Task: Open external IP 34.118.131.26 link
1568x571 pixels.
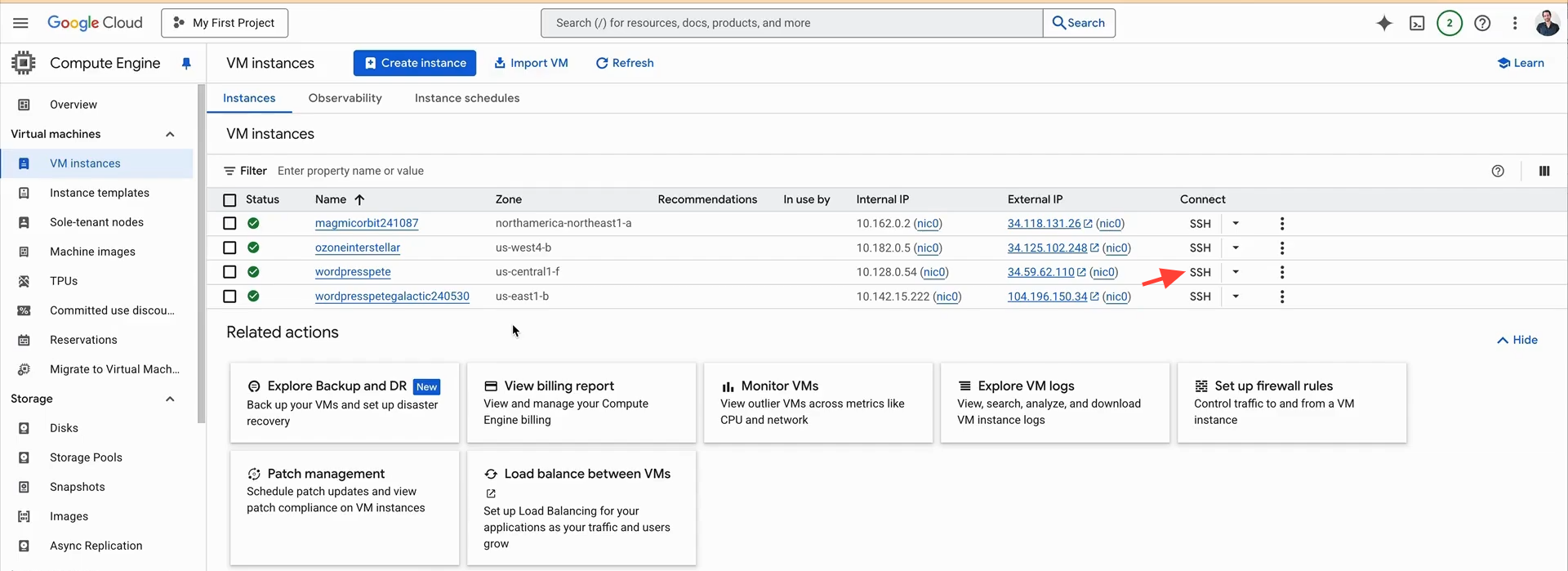Action: click(x=1044, y=223)
